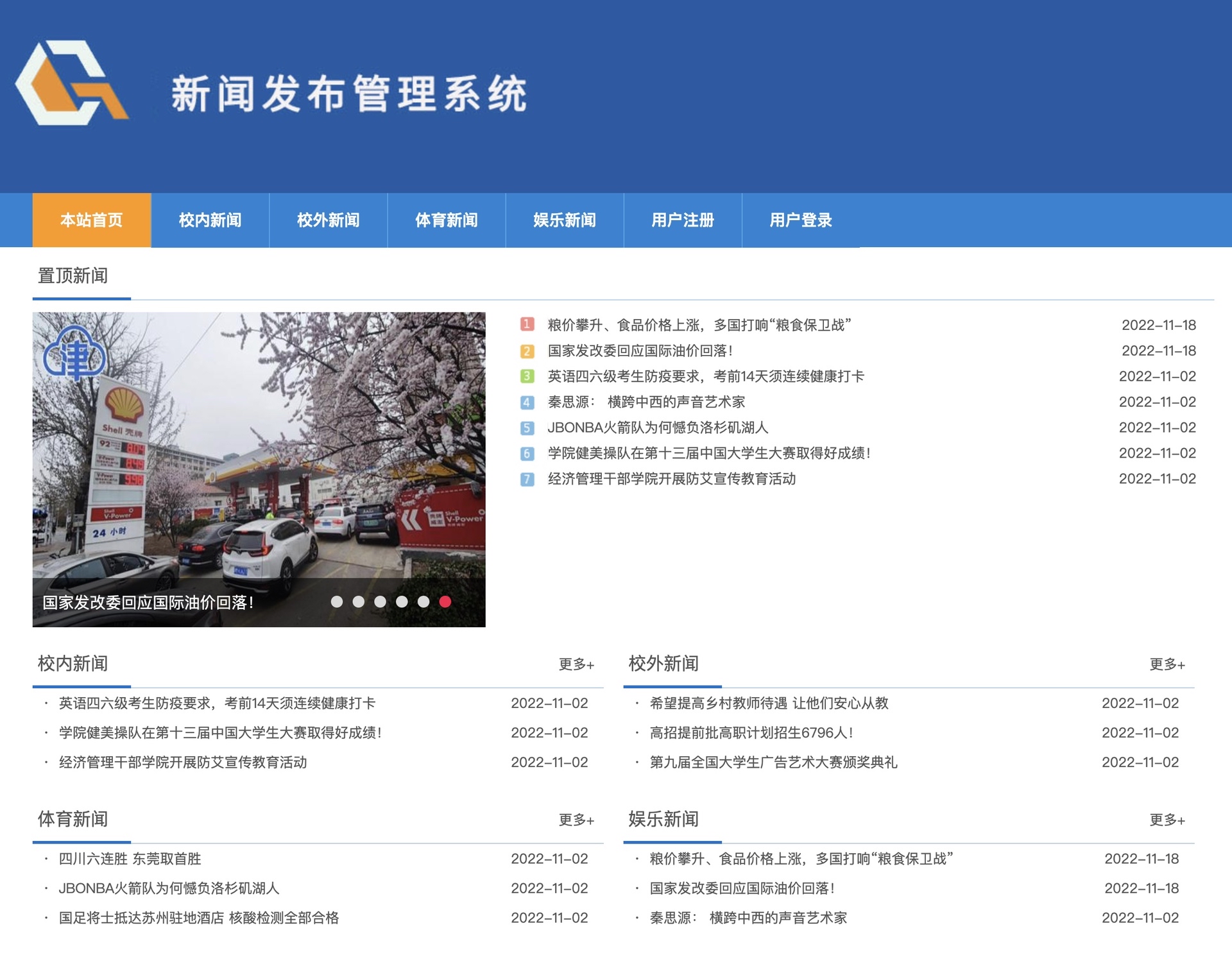Click the number 6 rank badge
The width and height of the screenshot is (1232, 959).
[x=527, y=454]
